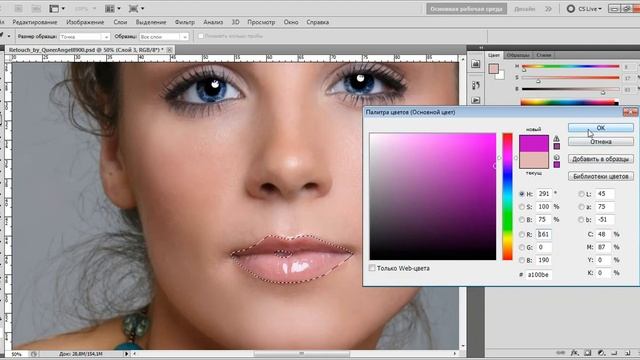Click the foreground color swatch in Color panel
640x360 pixels.
click(493, 69)
